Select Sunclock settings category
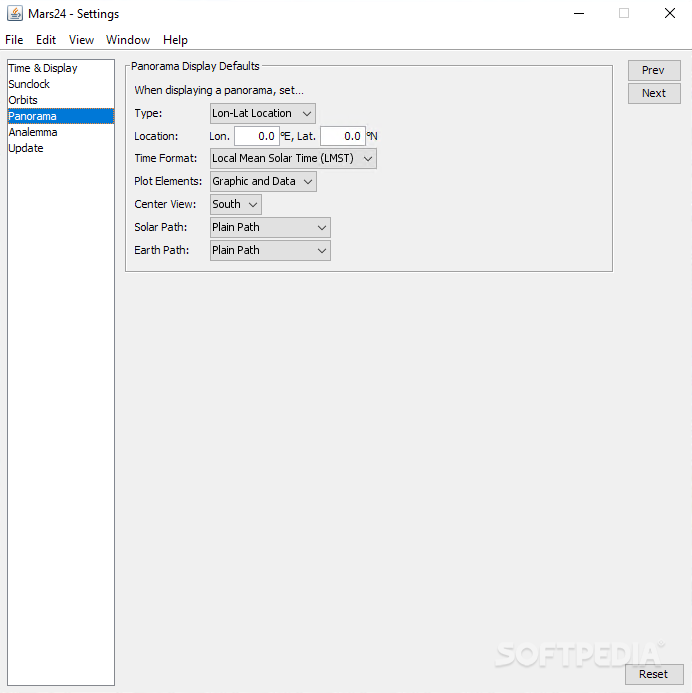Image resolution: width=692 pixels, height=693 pixels. 61,84
